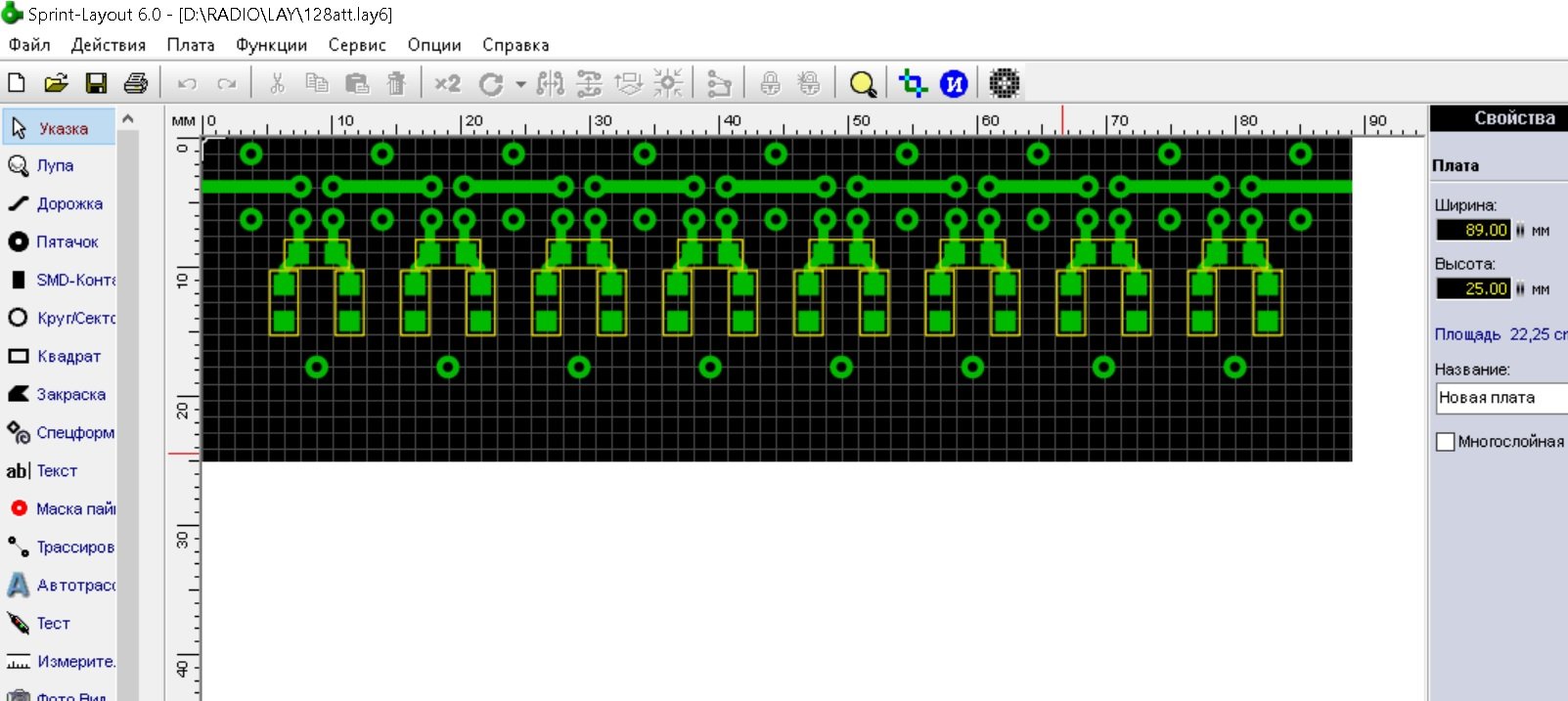Select the Маска пайки tool

[x=60, y=509]
